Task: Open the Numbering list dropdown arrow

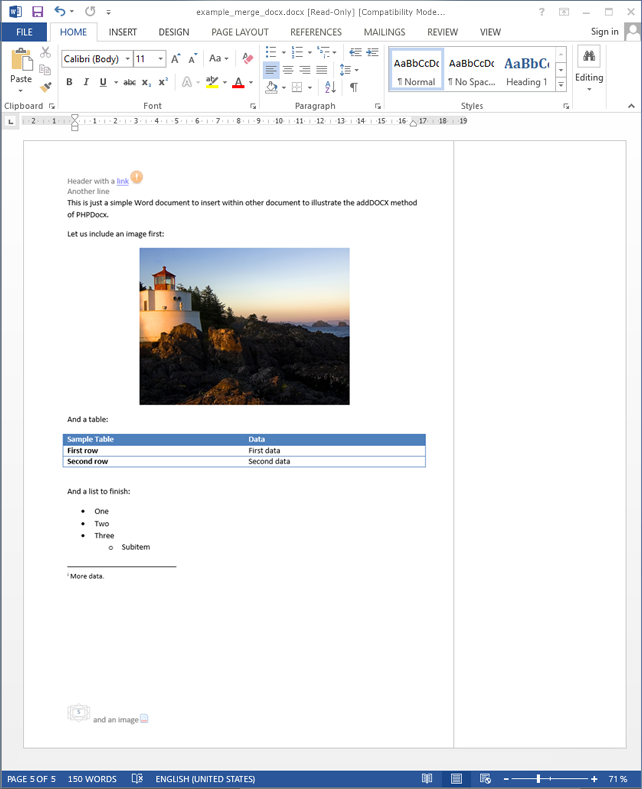Action: (310, 52)
